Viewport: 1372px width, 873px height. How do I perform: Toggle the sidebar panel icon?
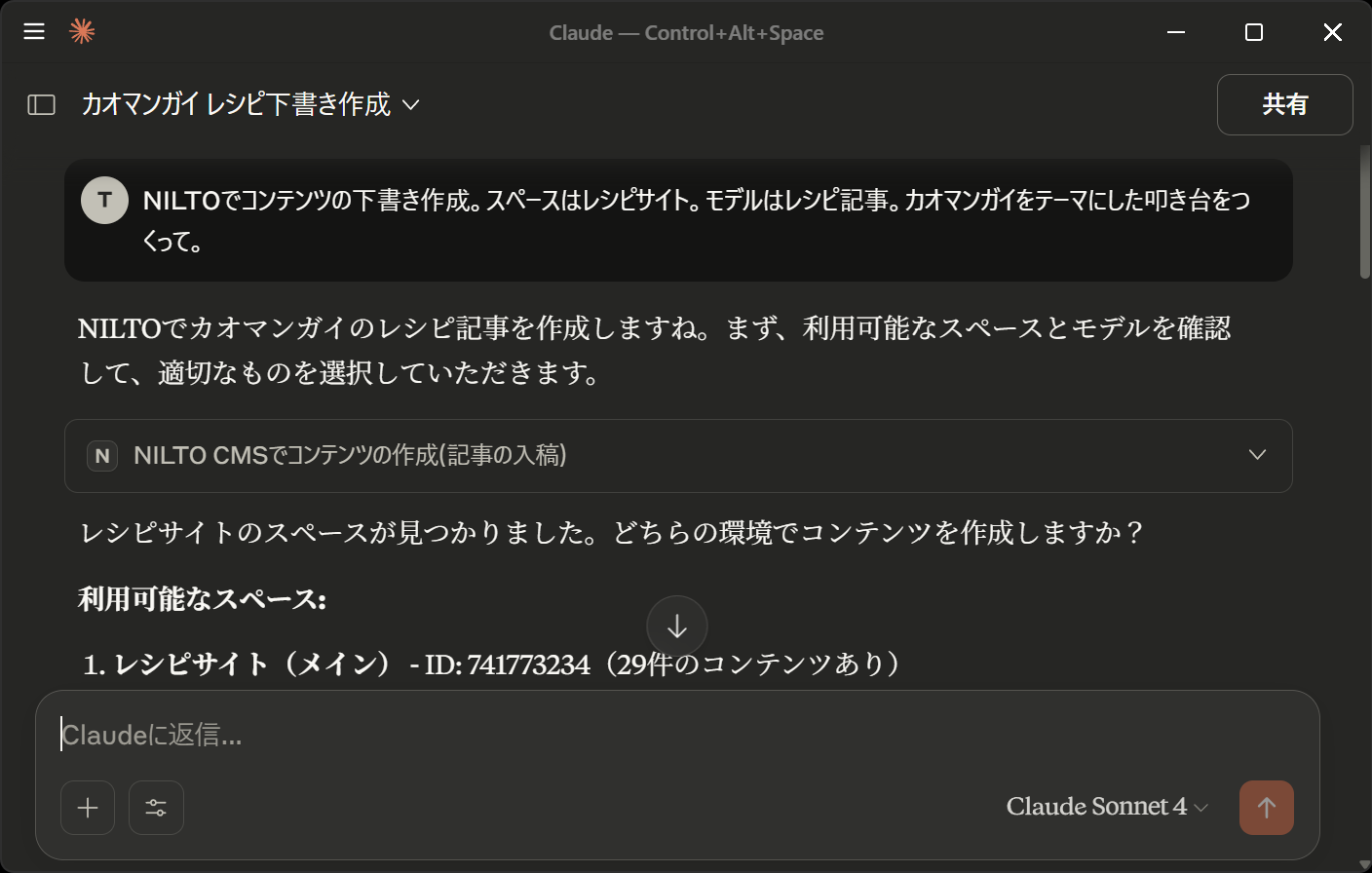41,104
